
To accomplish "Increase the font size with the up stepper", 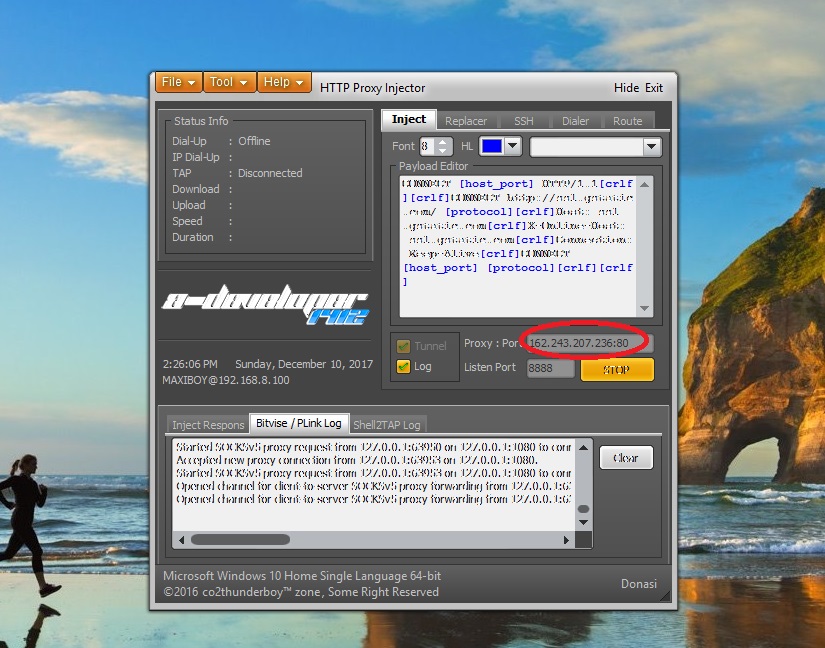I will (440, 142).
